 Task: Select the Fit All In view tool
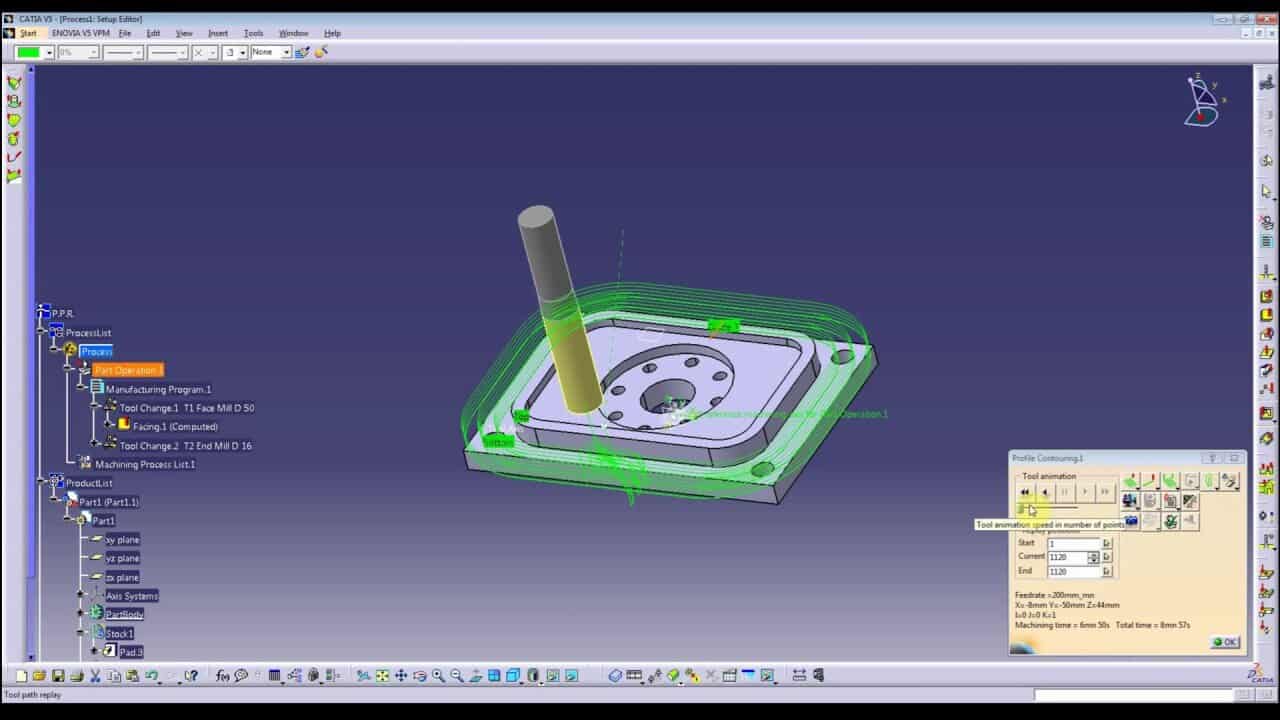[382, 675]
